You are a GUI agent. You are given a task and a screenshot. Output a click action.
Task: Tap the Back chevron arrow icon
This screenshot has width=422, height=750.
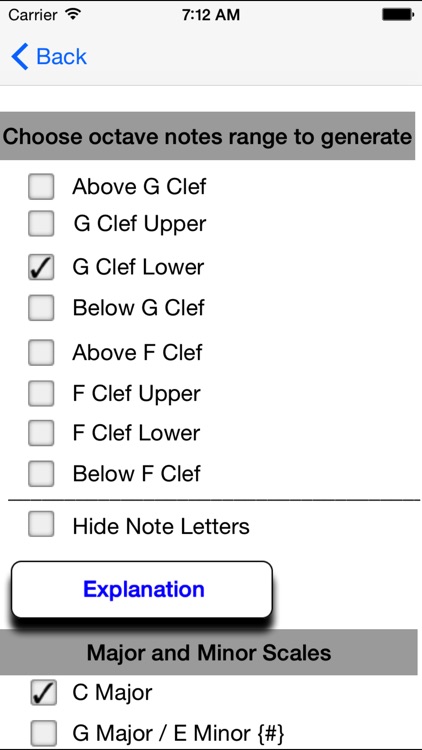pyautogui.click(x=20, y=56)
